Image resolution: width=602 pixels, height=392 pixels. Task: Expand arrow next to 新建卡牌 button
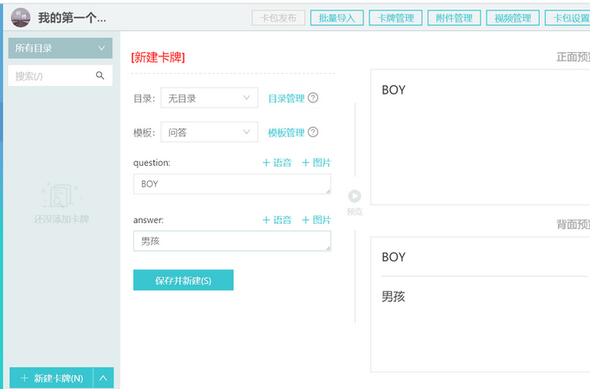(103, 378)
